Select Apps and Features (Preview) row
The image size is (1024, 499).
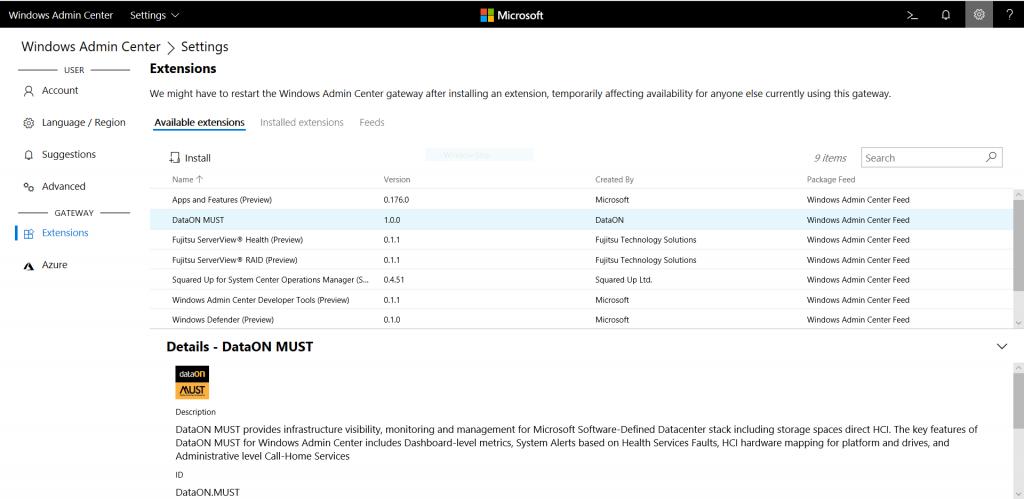click(x=581, y=200)
